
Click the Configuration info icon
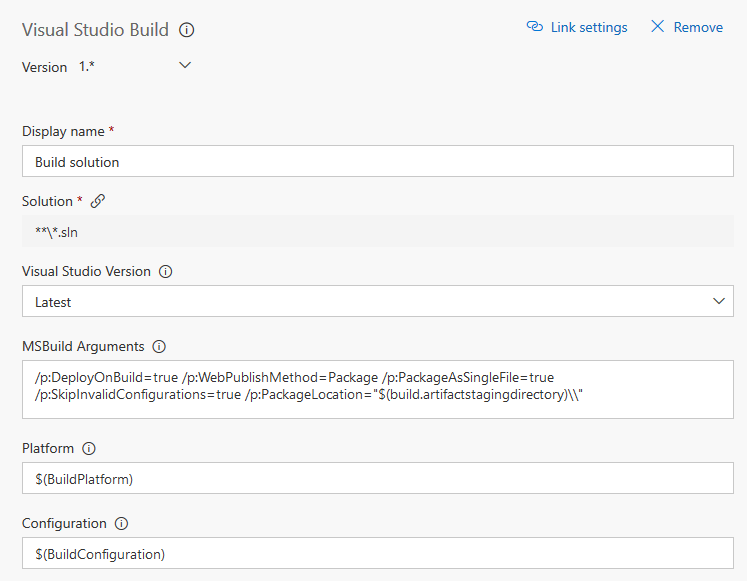121,523
